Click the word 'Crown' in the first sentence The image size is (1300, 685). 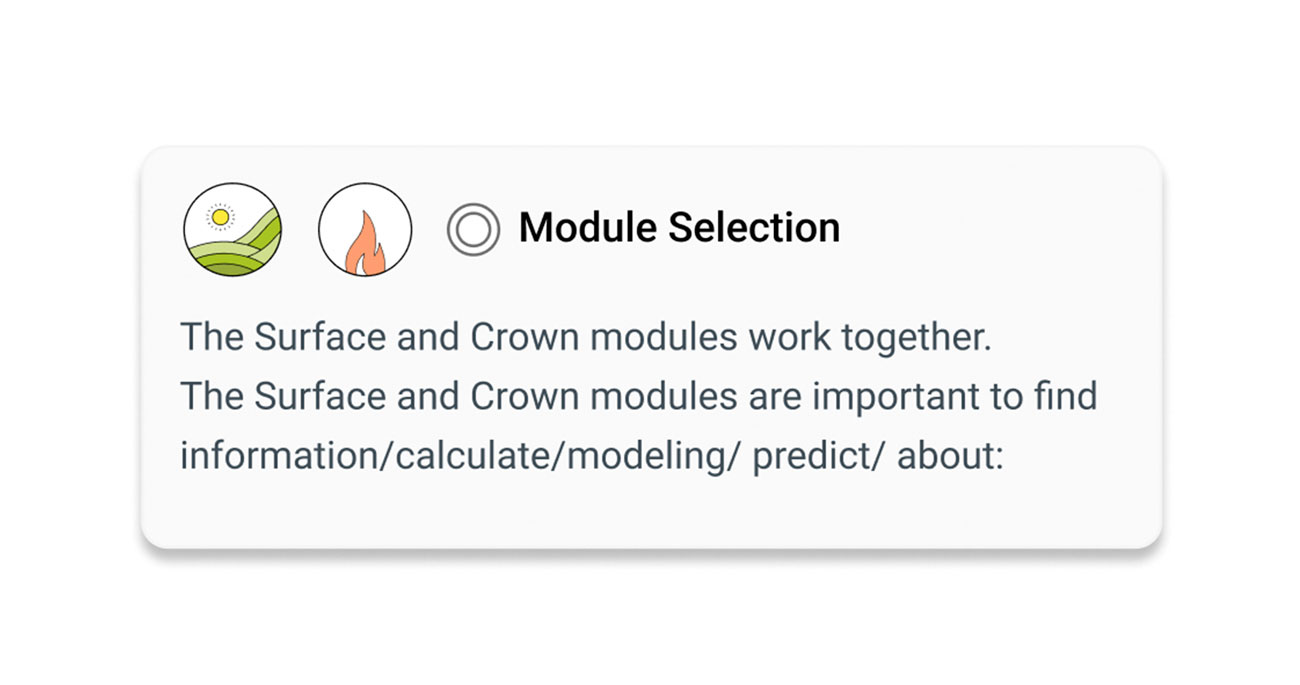tap(525, 338)
